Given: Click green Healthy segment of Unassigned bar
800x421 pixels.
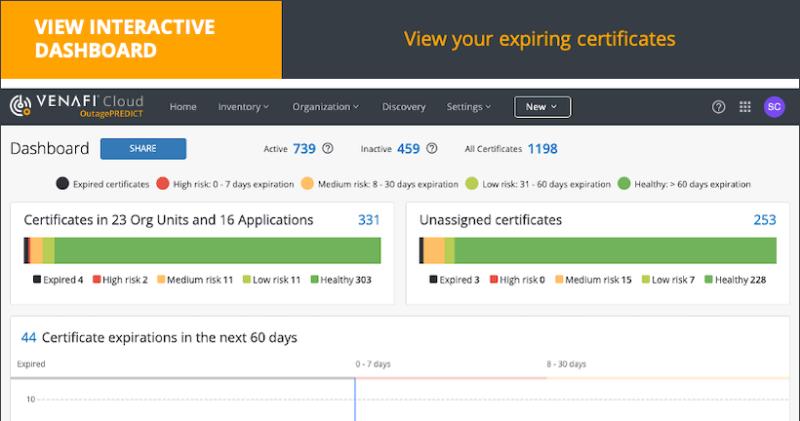Looking at the screenshot, I should pos(615,251).
